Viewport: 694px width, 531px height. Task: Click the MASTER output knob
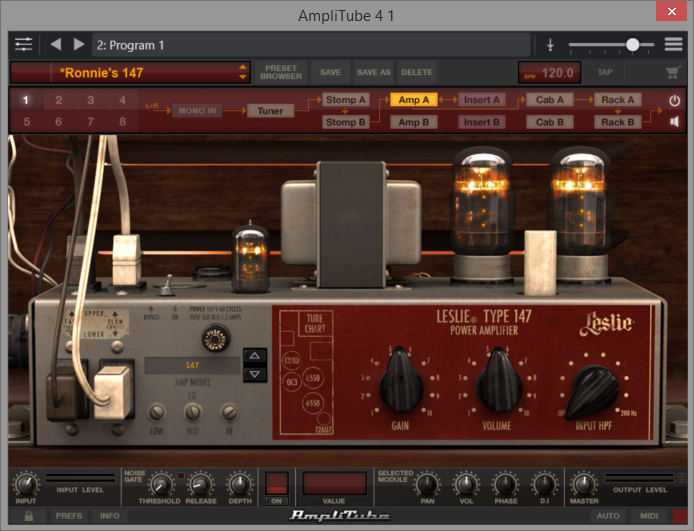(x=583, y=484)
